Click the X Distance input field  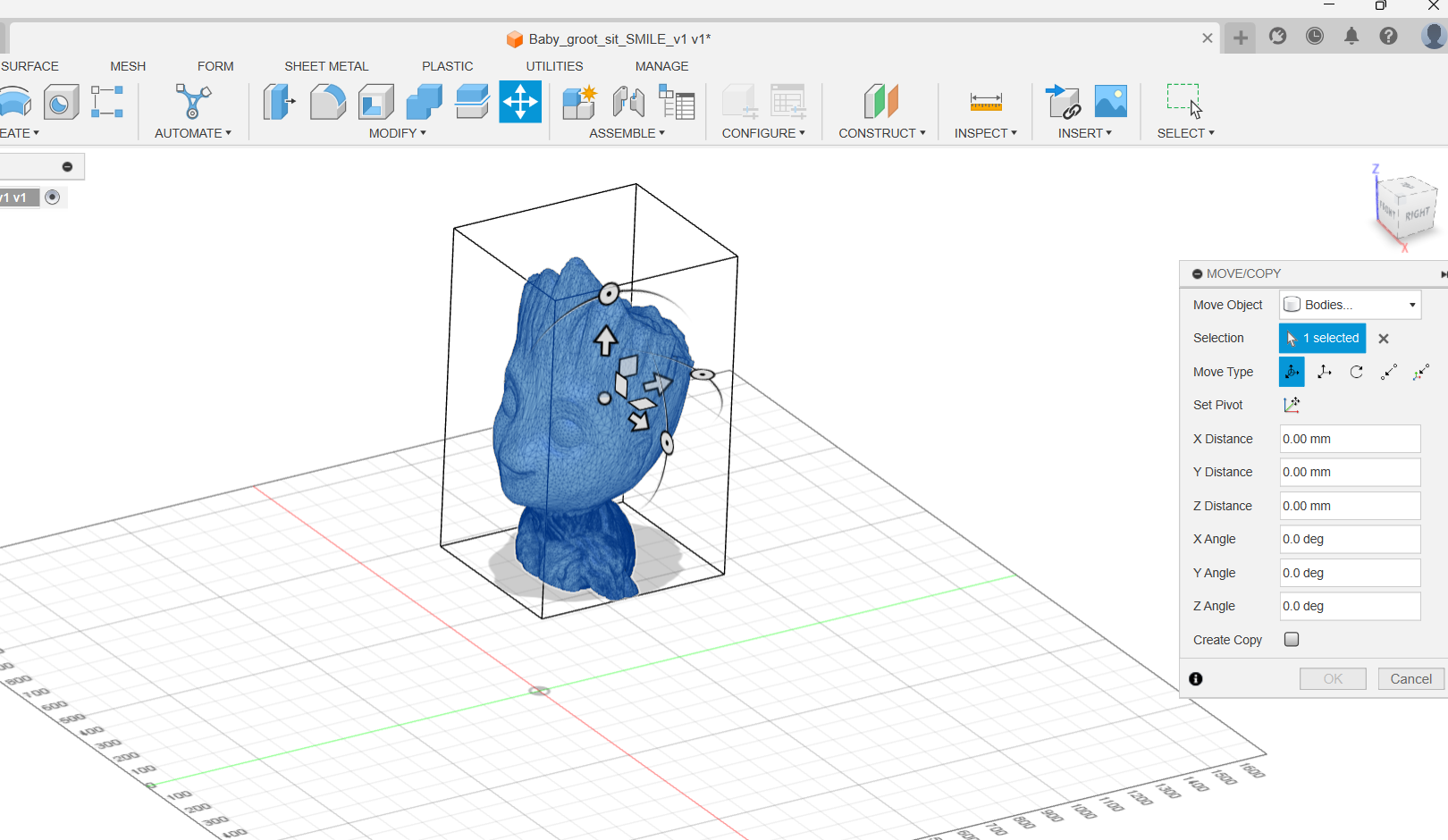(x=1350, y=439)
